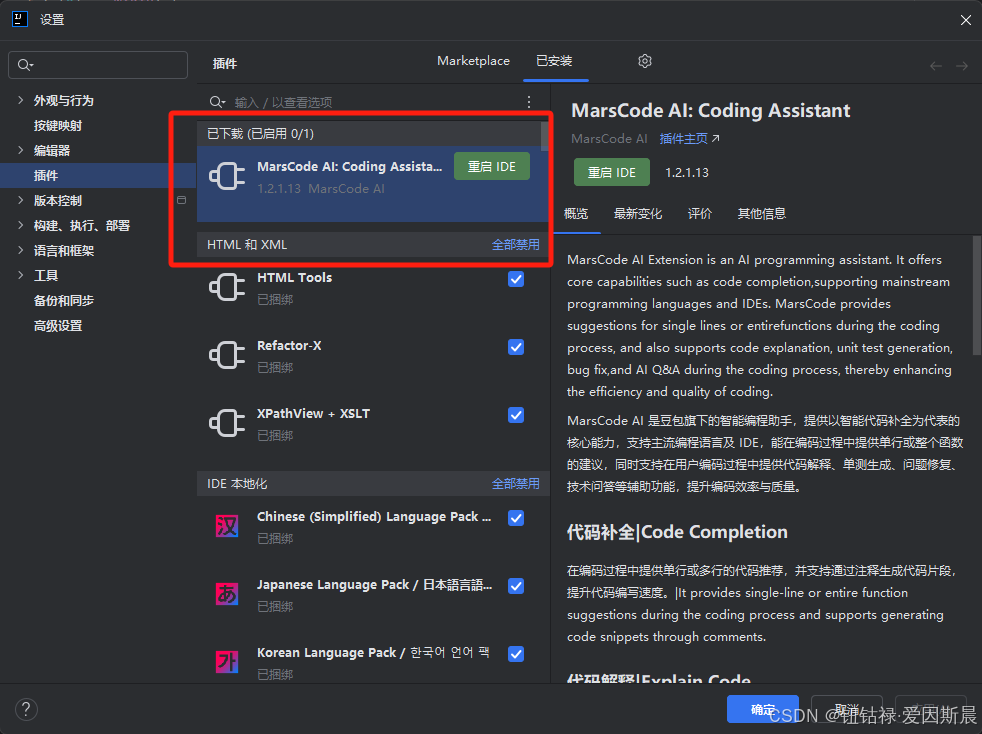Select the Refactor-X plugin name

click(289, 346)
